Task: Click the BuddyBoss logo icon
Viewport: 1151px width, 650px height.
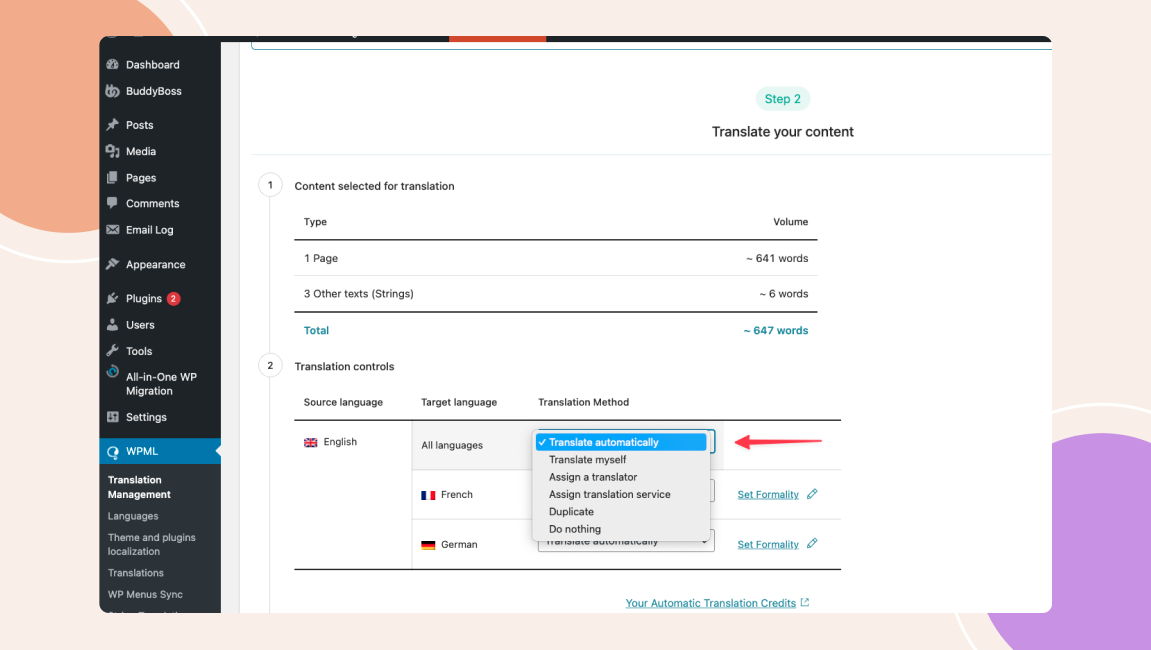Action: coord(113,91)
